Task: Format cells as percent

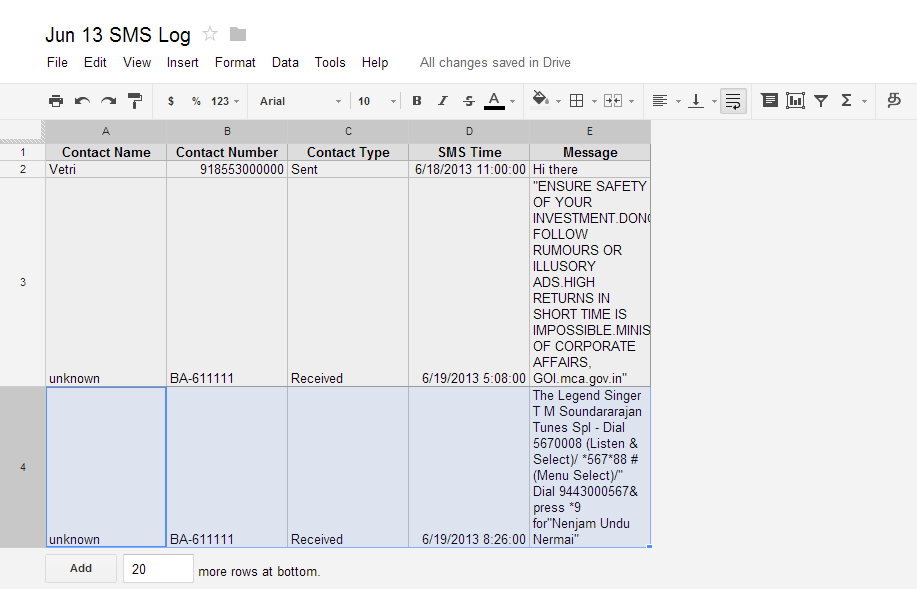Action: (196, 101)
